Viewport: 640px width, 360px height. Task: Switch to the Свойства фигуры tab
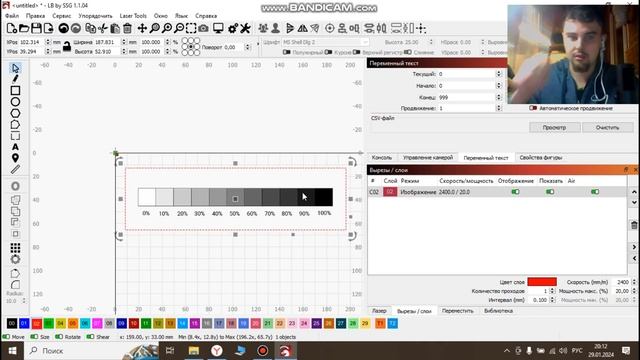540,158
